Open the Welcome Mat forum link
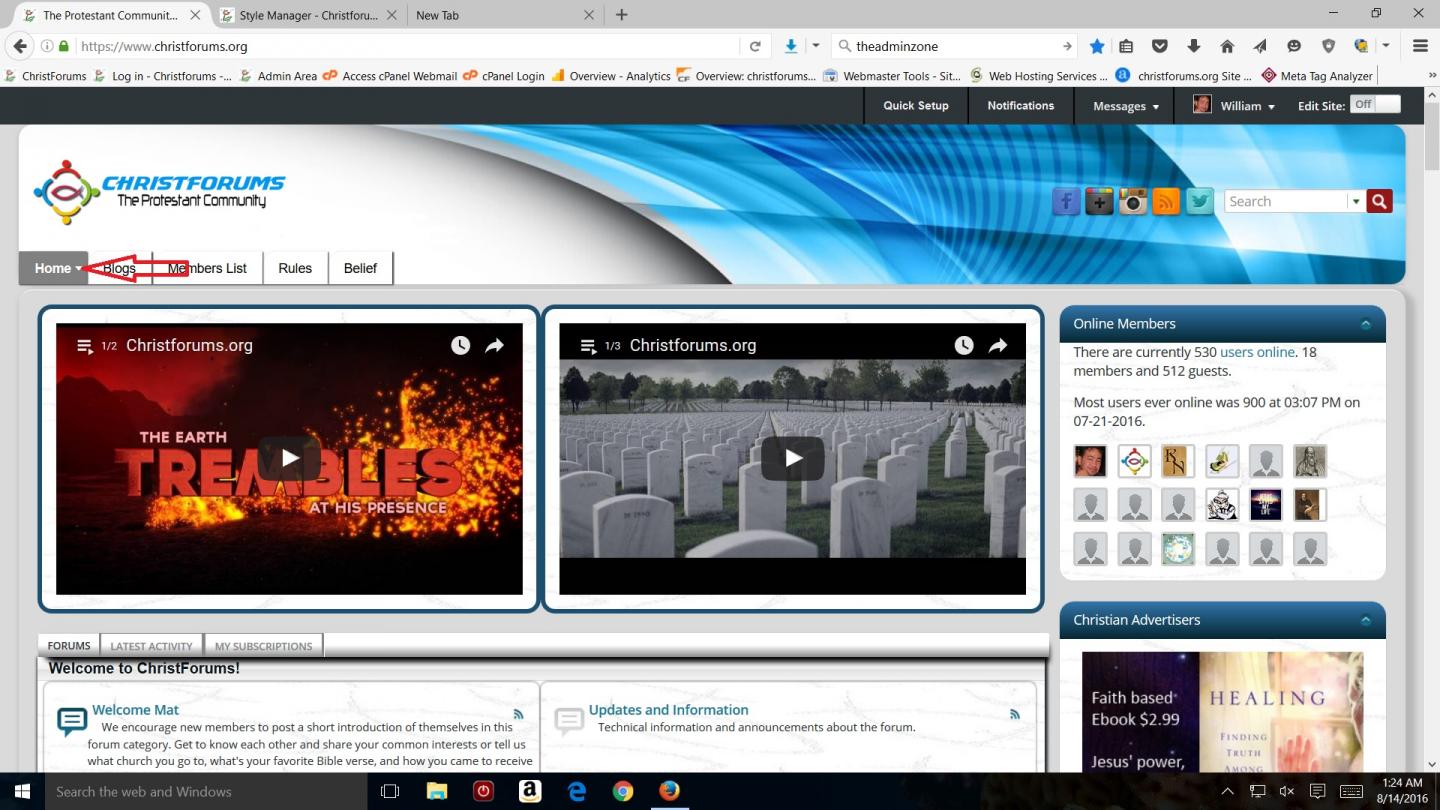The image size is (1440, 810). (135, 710)
